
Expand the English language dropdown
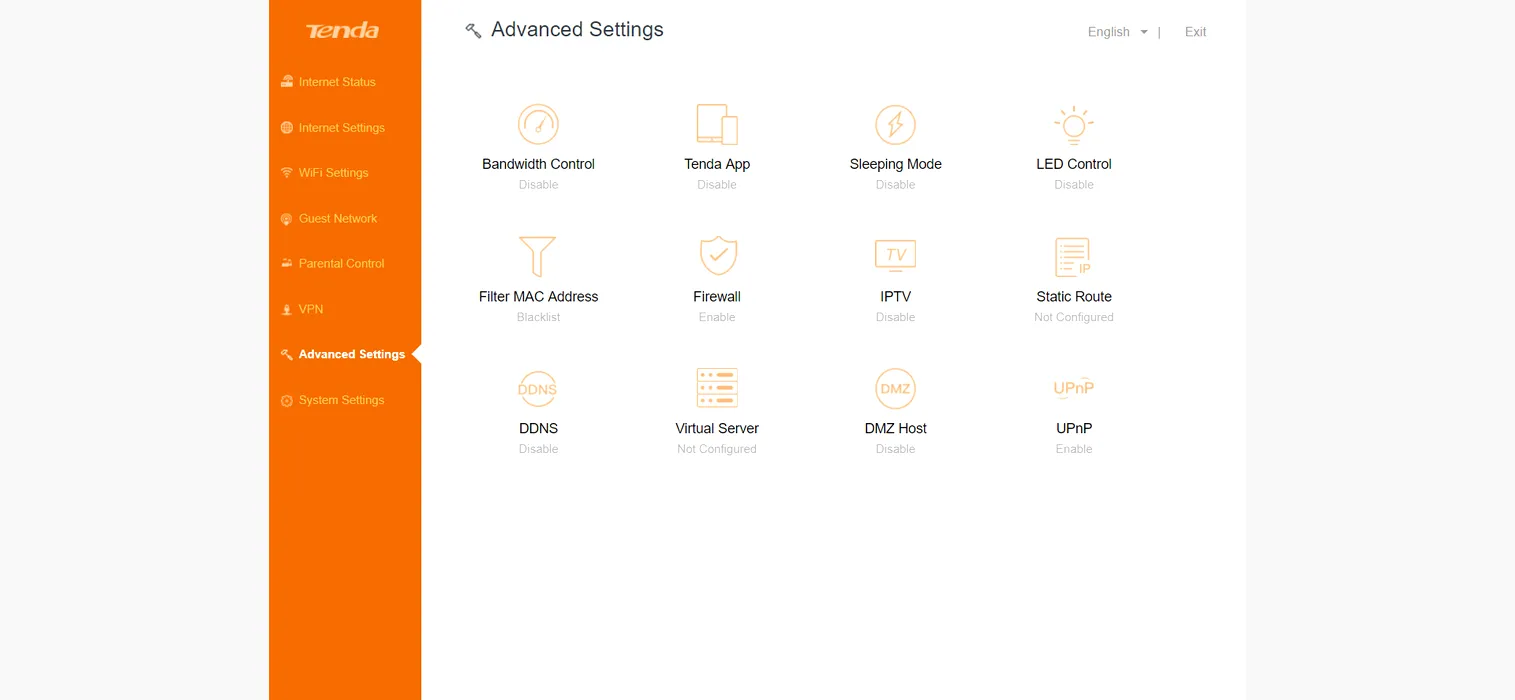(x=1117, y=32)
